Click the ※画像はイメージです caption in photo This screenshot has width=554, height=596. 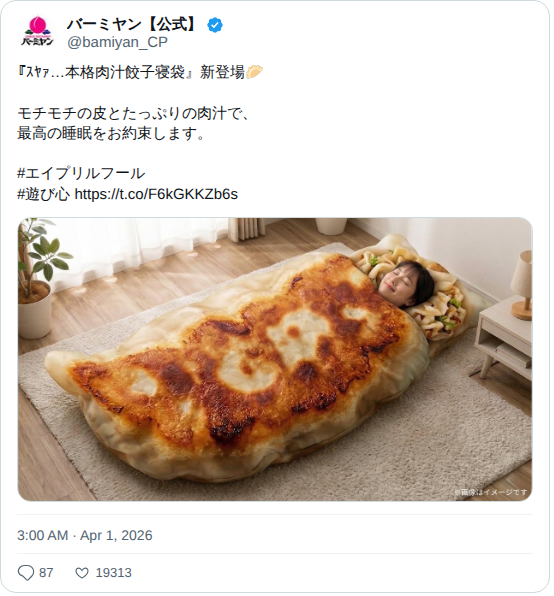491,492
